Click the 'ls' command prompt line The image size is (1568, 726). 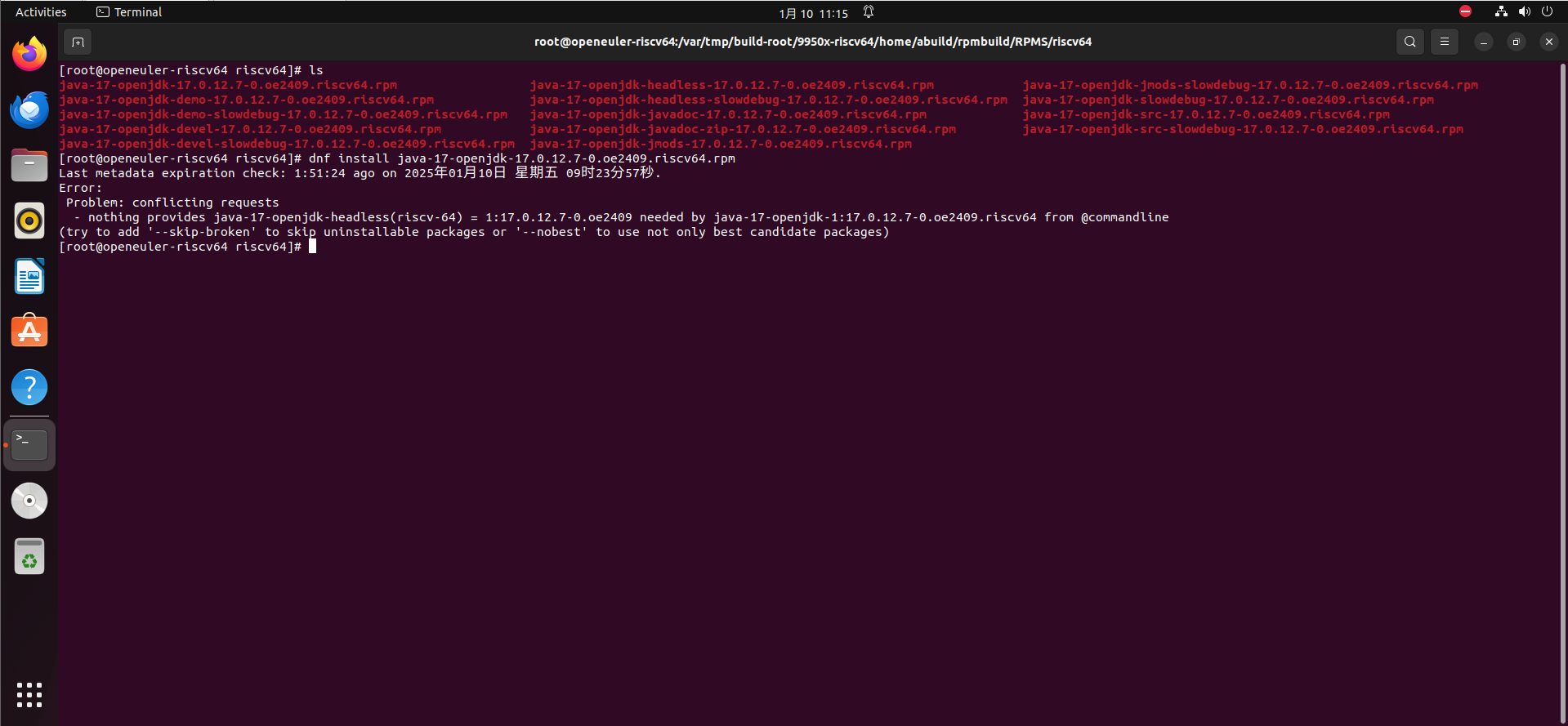[191, 70]
